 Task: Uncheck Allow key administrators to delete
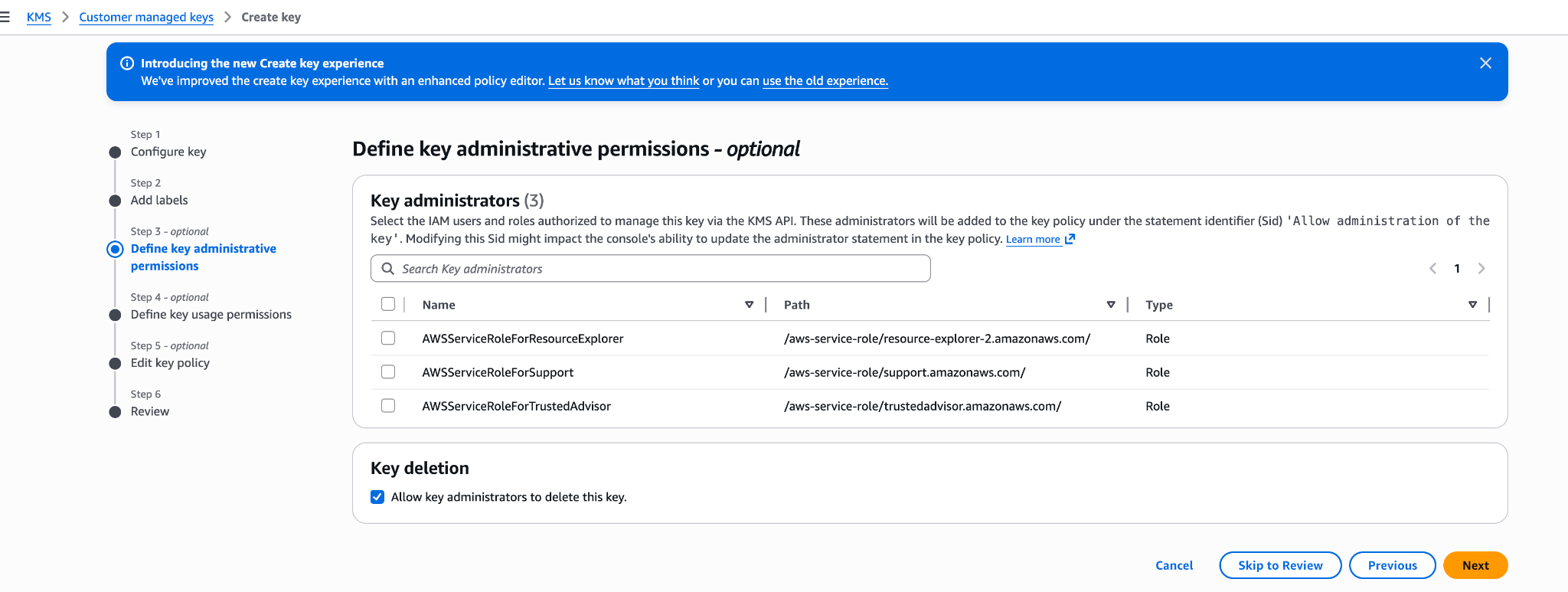click(377, 497)
